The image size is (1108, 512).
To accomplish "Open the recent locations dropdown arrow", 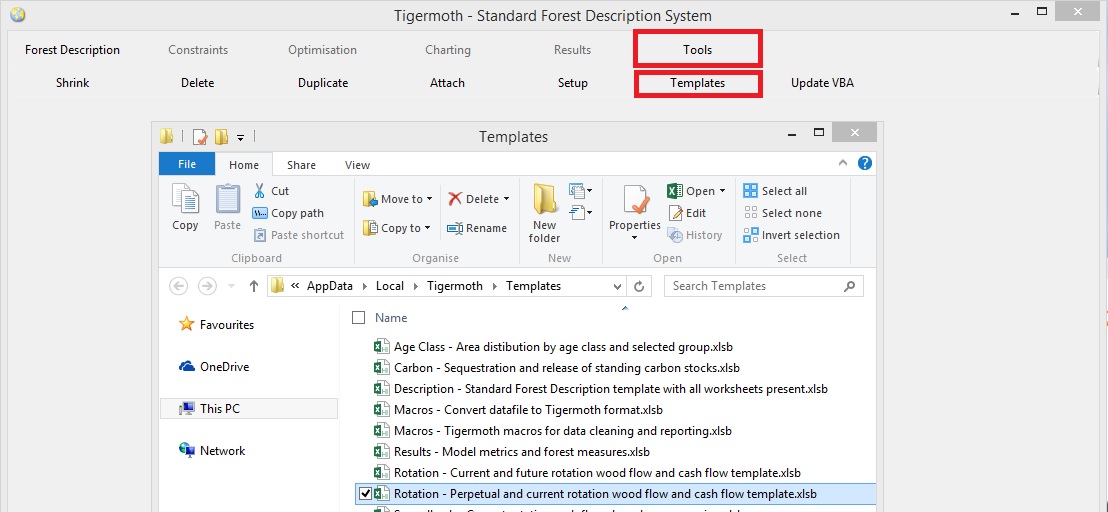I will [231, 286].
